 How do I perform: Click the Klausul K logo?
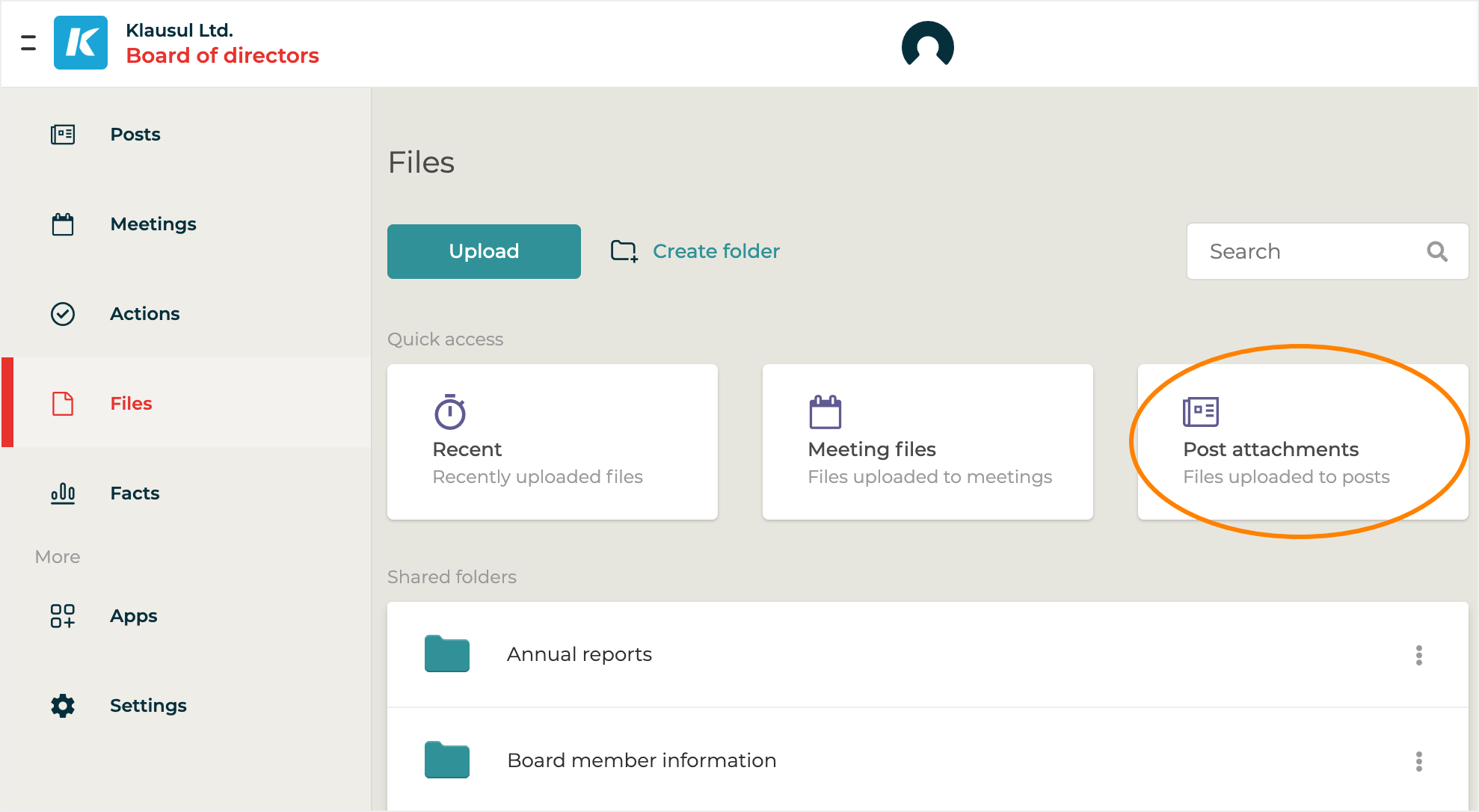(81, 43)
